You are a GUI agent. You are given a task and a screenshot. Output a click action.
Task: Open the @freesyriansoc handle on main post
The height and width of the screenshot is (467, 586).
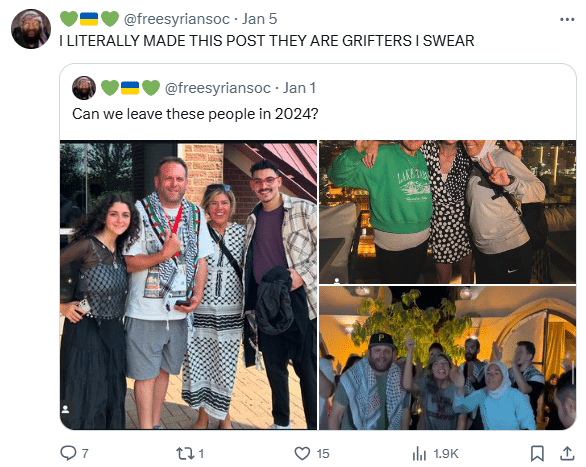(176, 19)
